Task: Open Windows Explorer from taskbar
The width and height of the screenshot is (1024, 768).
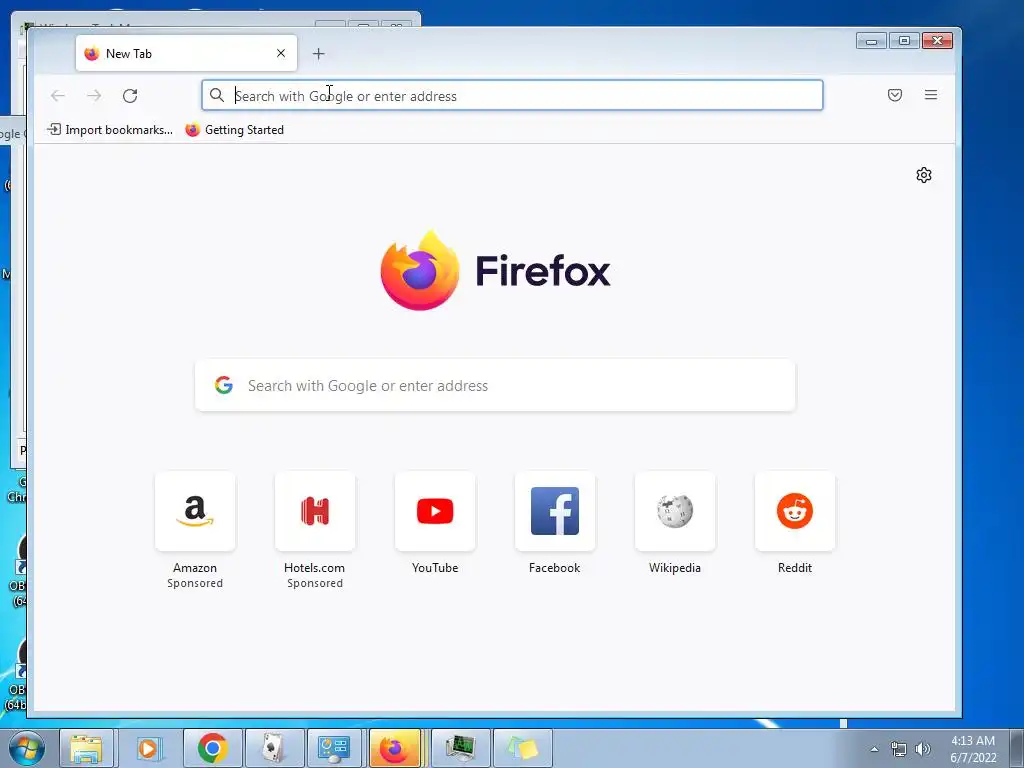Action: (86, 748)
